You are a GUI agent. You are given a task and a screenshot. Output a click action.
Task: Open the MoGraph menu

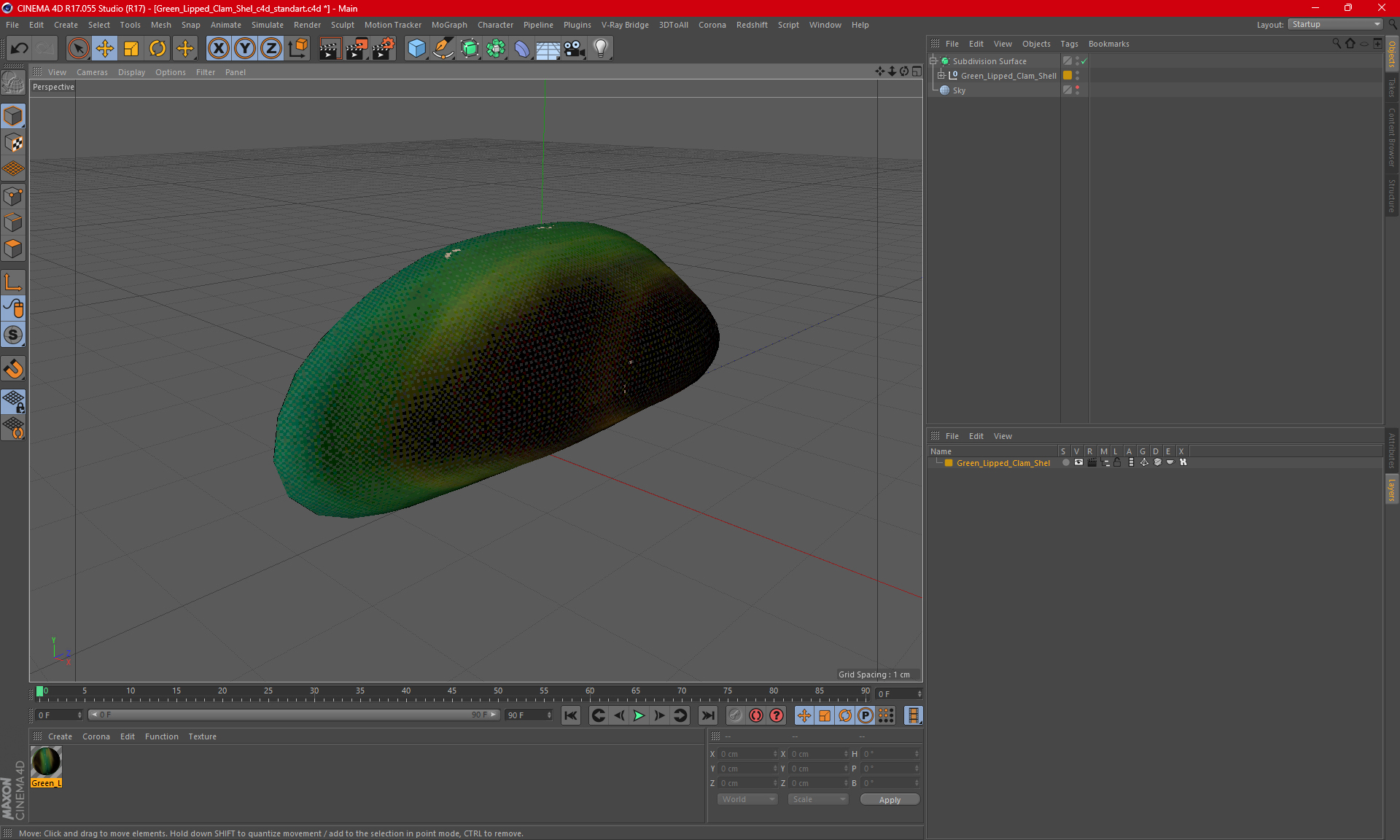[449, 25]
